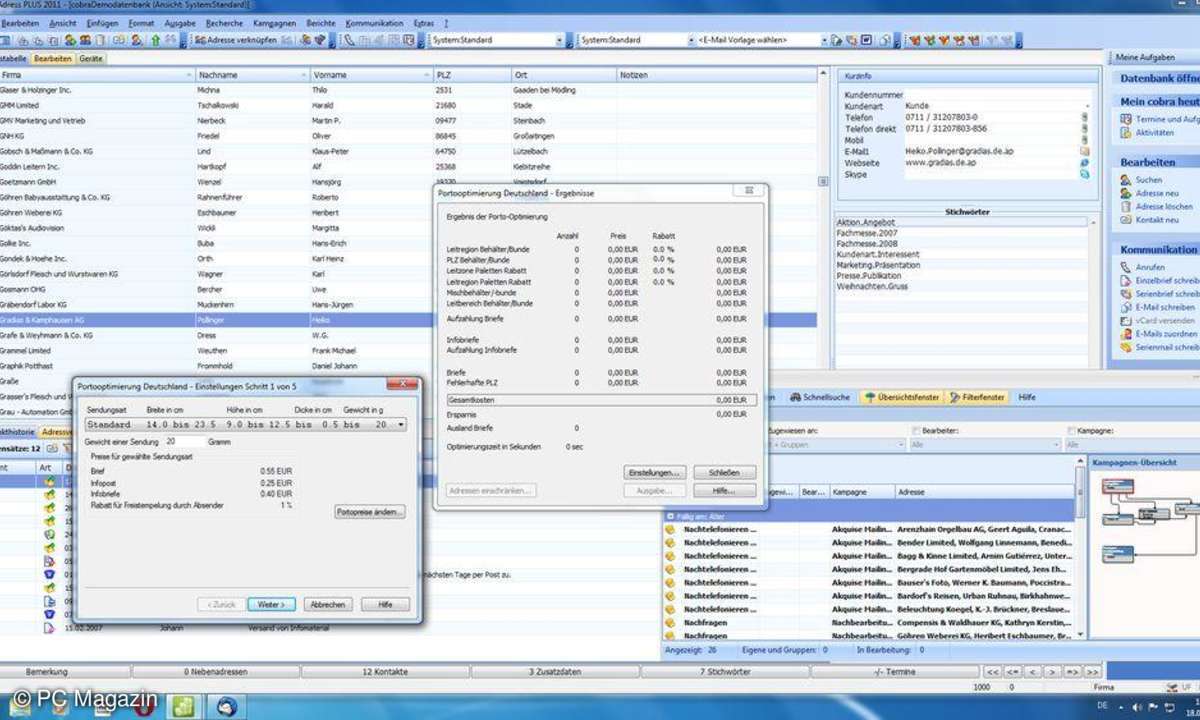Click green up-arrow toolbar icon
Screen dimensions: 1200x720
pyautogui.click(x=155, y=40)
